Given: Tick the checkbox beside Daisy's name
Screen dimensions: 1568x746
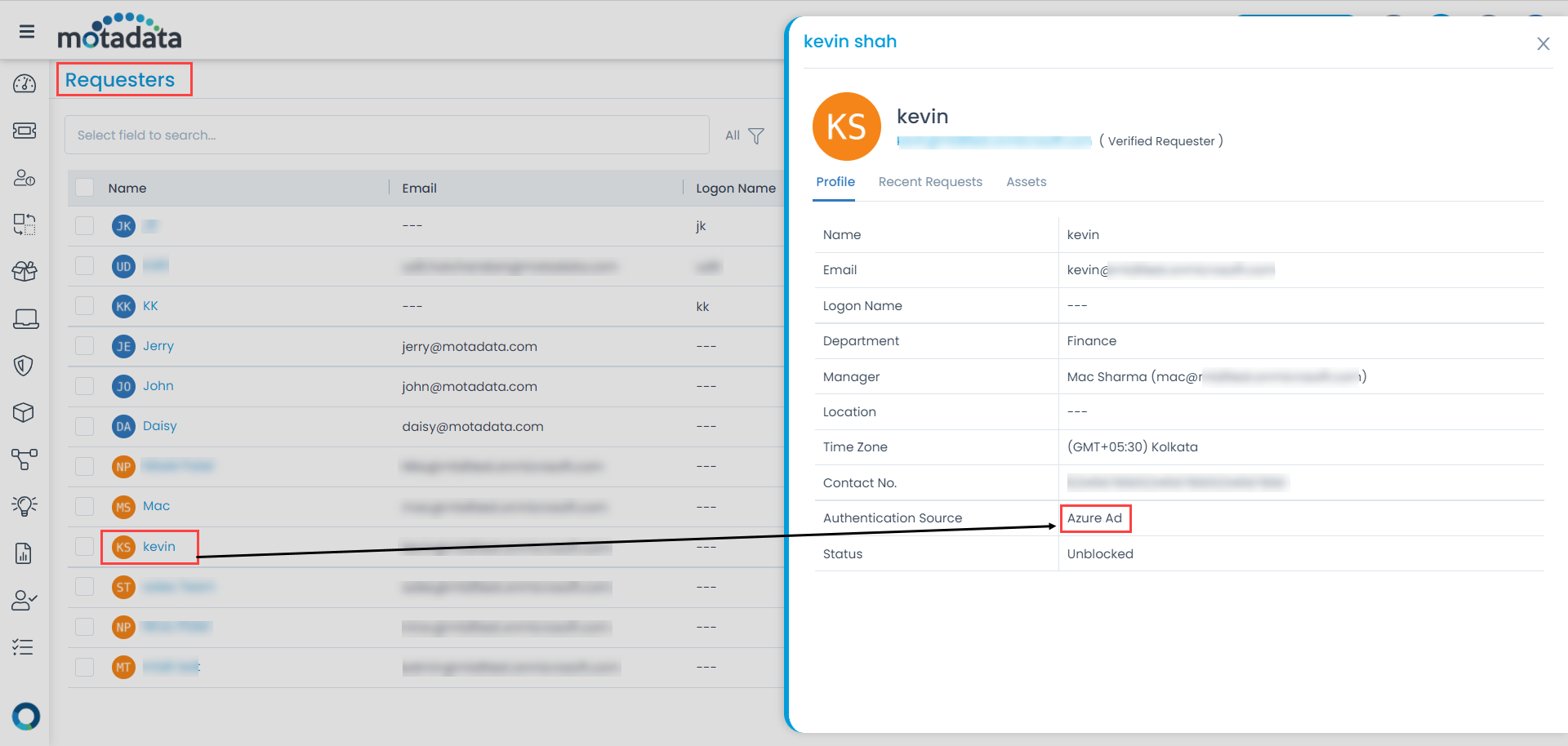Looking at the screenshot, I should point(84,425).
